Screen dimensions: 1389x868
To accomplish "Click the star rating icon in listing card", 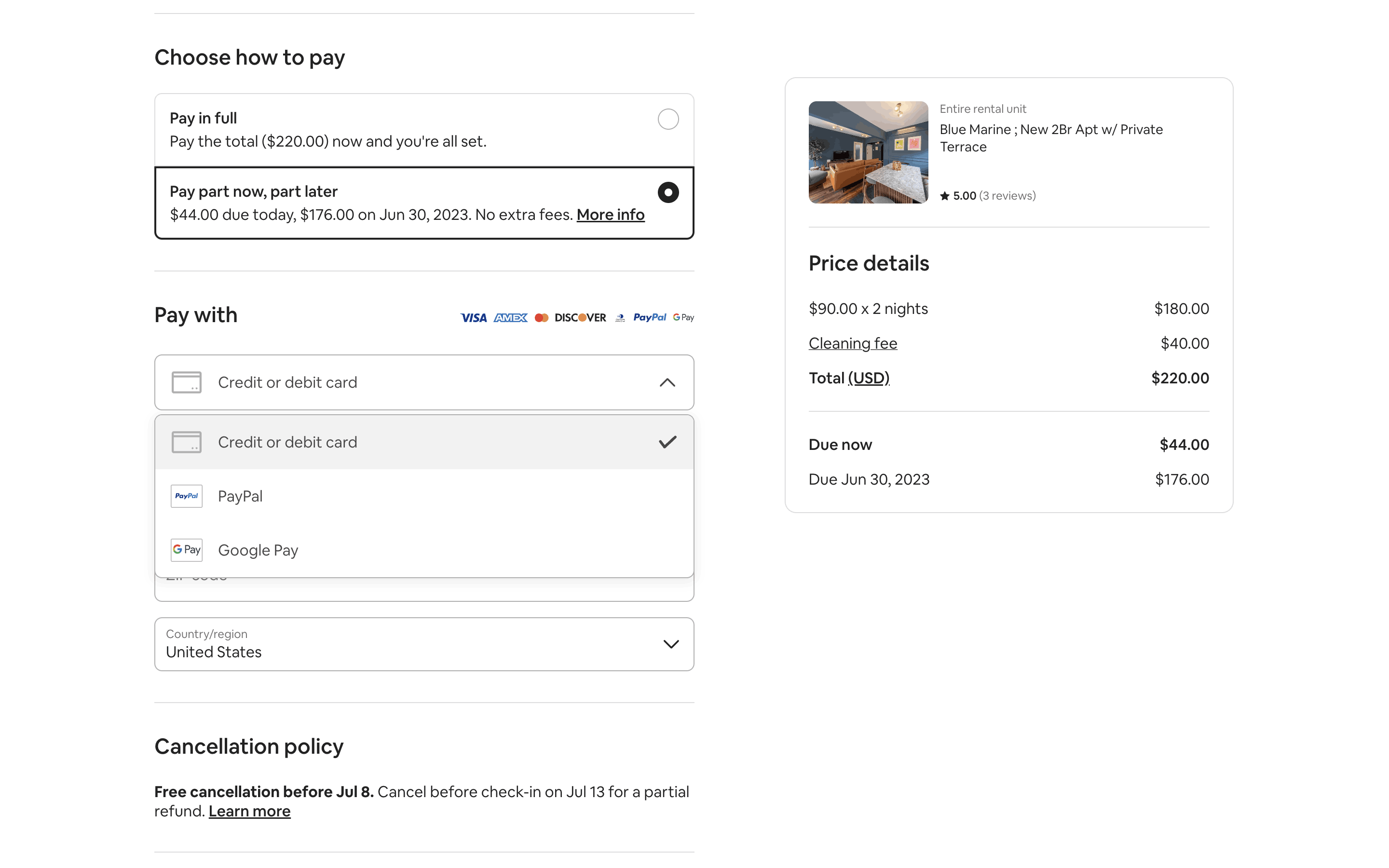I will click(944, 196).
